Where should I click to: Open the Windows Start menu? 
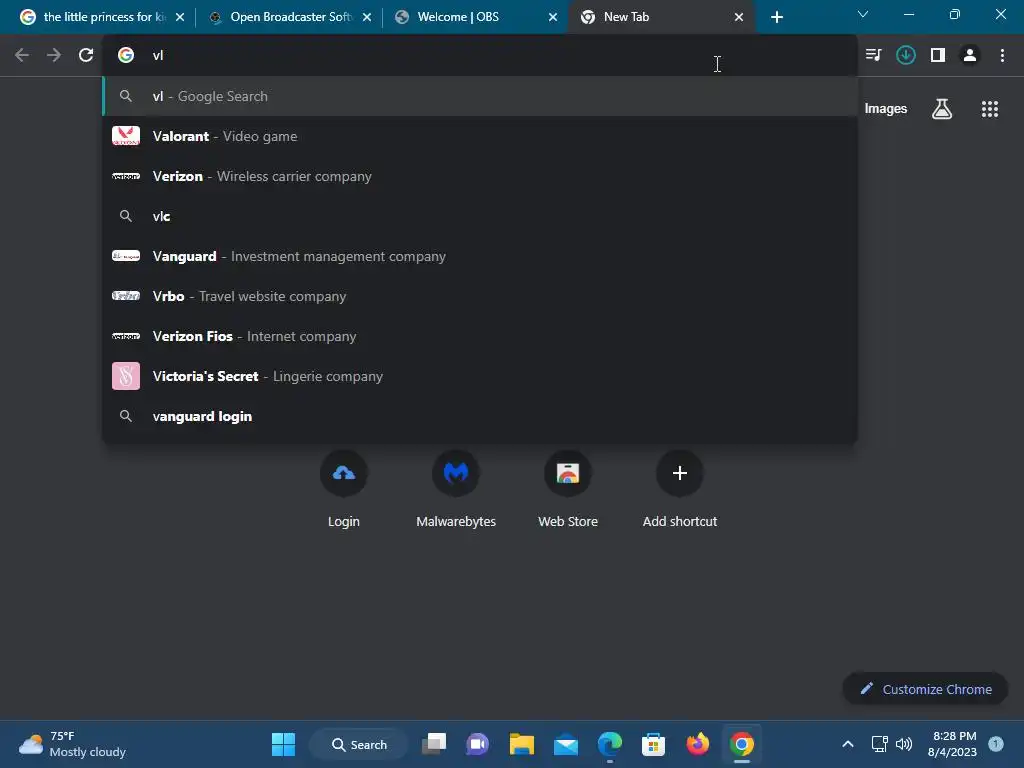[x=283, y=744]
